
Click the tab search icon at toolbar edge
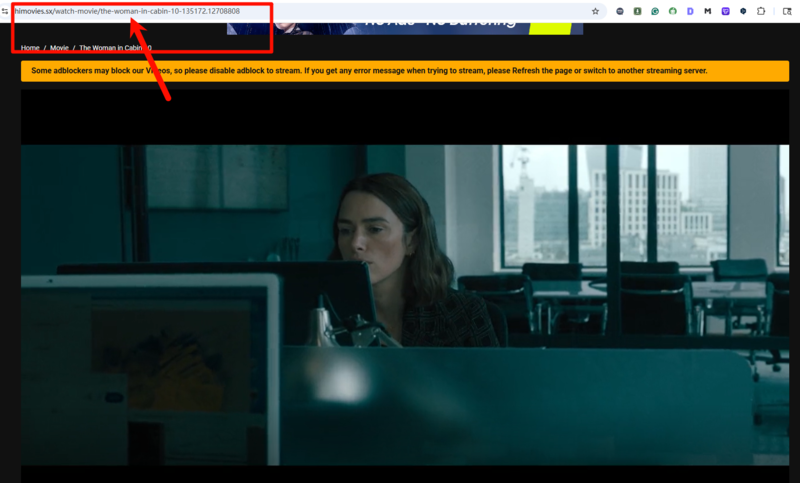pyautogui.click(x=787, y=11)
